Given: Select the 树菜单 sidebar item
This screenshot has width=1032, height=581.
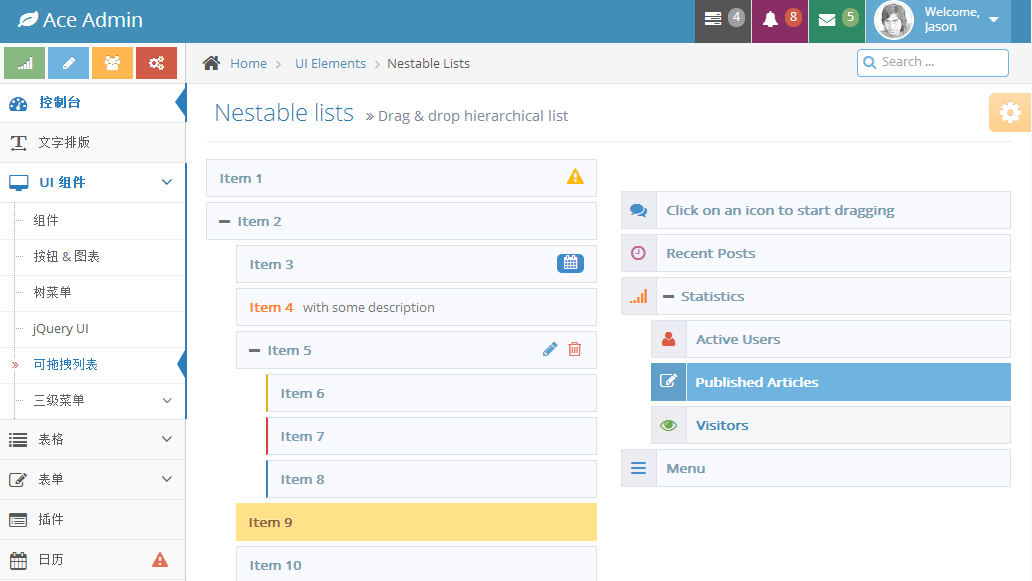Looking at the screenshot, I should 52,292.
